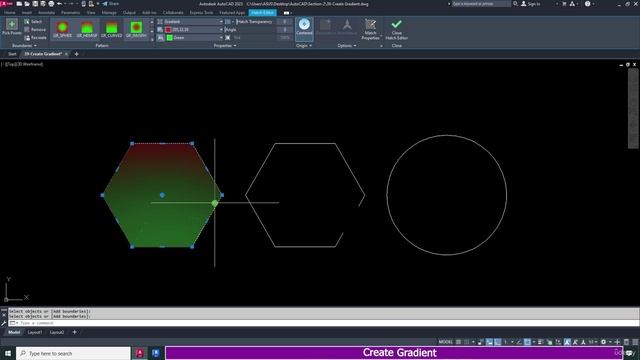
Task: Pick the GR_SPHER gradient pattern
Action: 62,29
